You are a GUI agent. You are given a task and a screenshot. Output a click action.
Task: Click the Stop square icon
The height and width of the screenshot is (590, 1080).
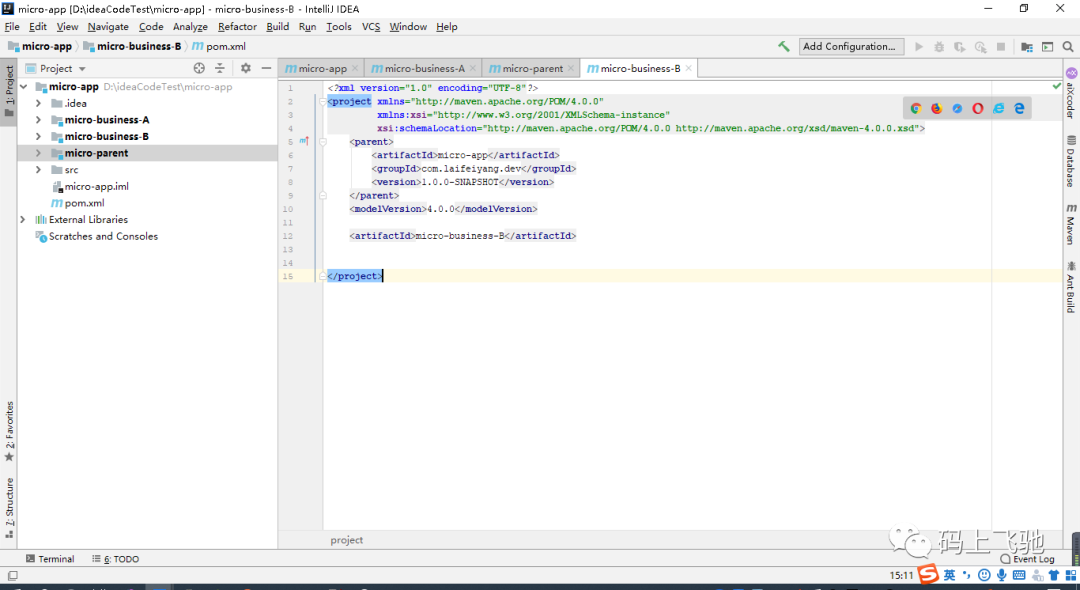click(x=1001, y=47)
